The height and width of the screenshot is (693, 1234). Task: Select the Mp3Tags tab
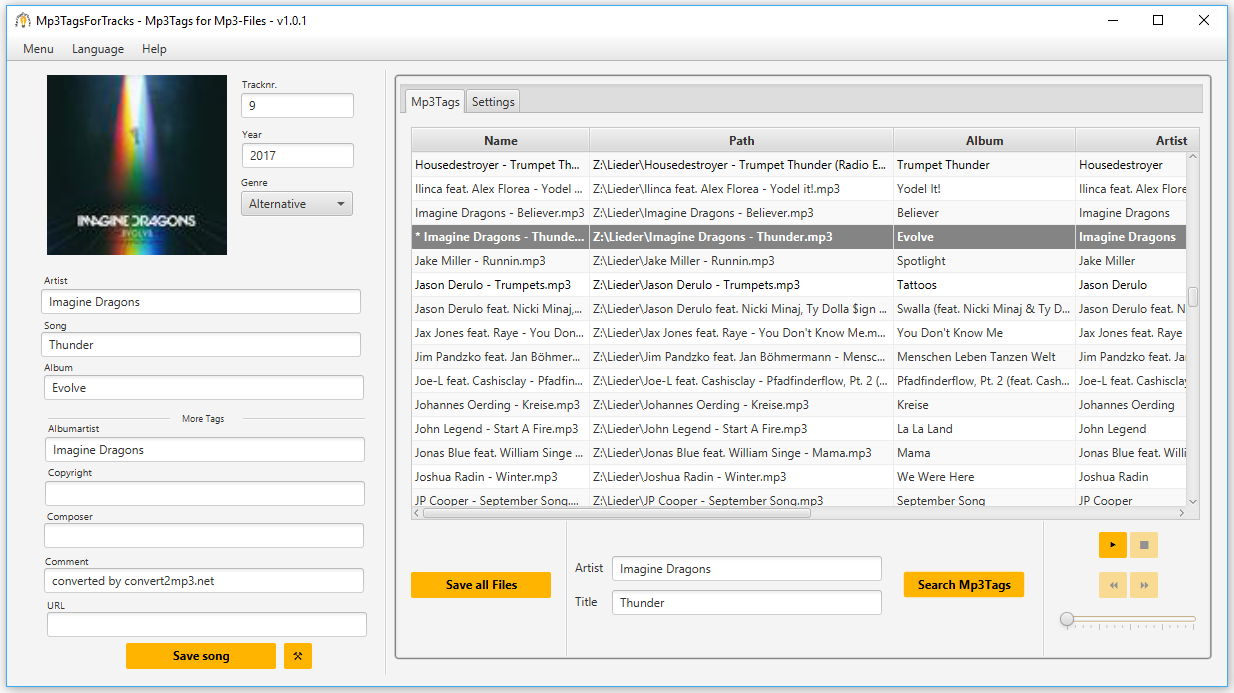[x=436, y=101]
